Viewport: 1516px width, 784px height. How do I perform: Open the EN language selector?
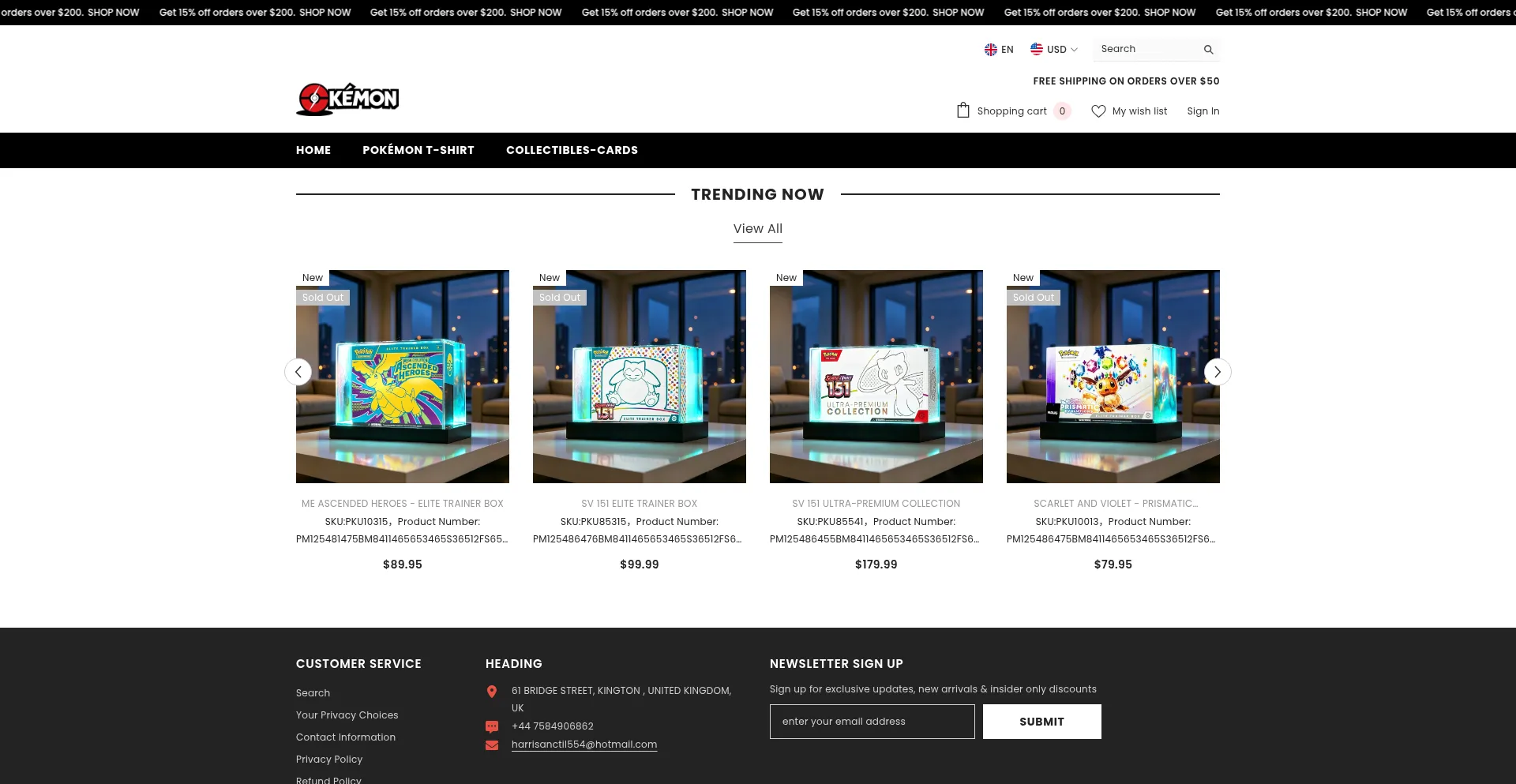pyautogui.click(x=999, y=50)
